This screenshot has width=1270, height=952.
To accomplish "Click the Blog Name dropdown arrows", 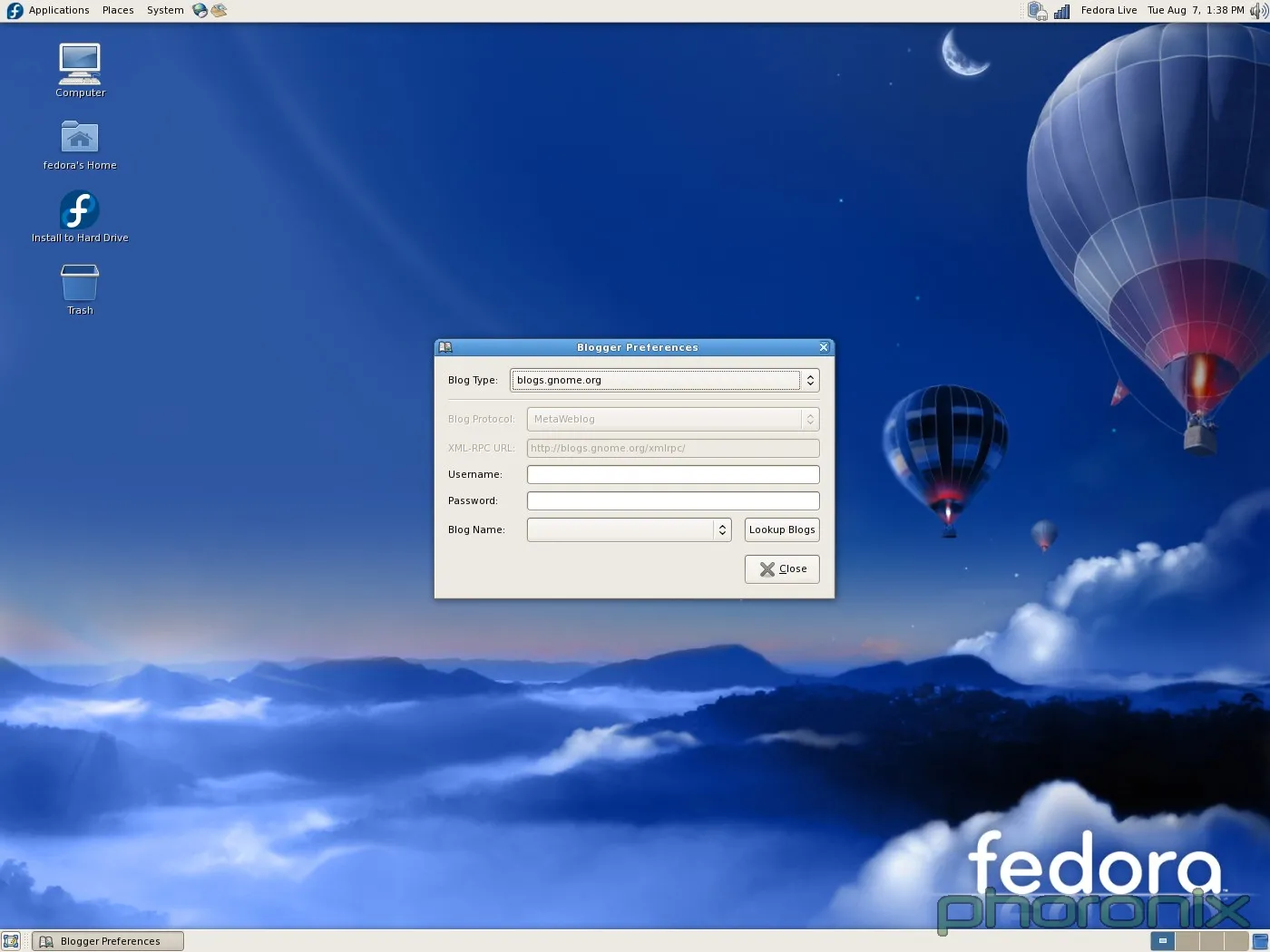I will click(722, 529).
